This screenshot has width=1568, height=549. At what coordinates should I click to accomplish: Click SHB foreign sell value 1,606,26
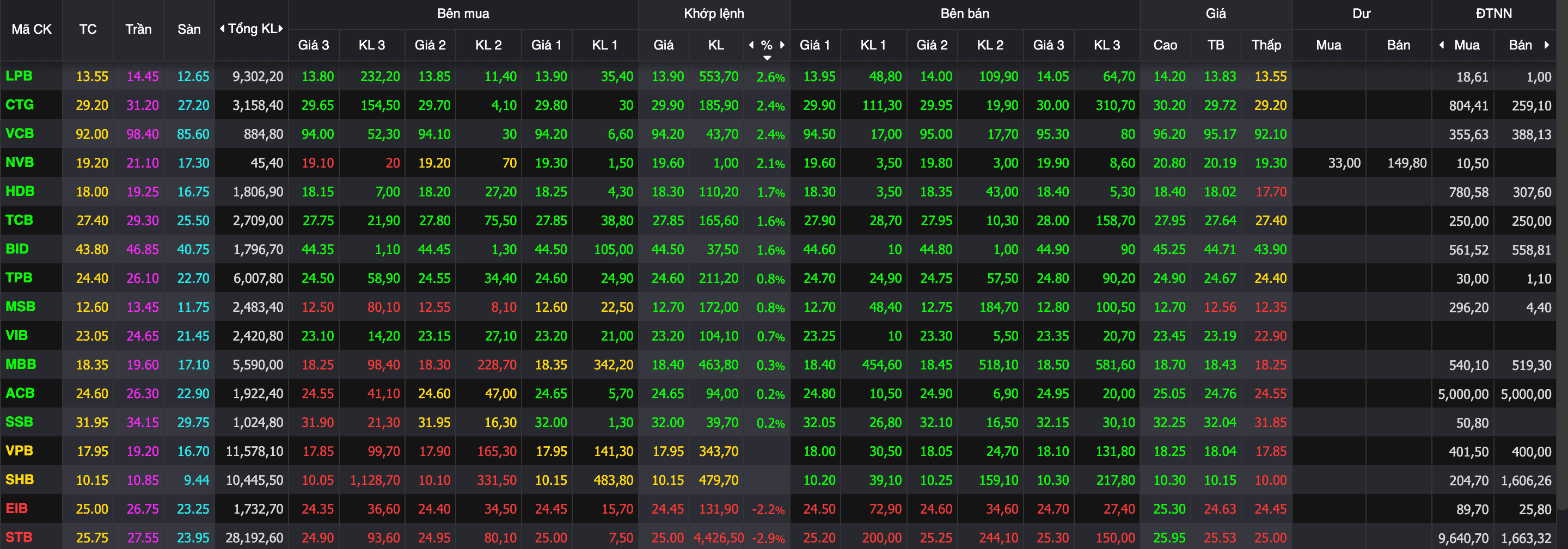pyautogui.click(x=1526, y=480)
